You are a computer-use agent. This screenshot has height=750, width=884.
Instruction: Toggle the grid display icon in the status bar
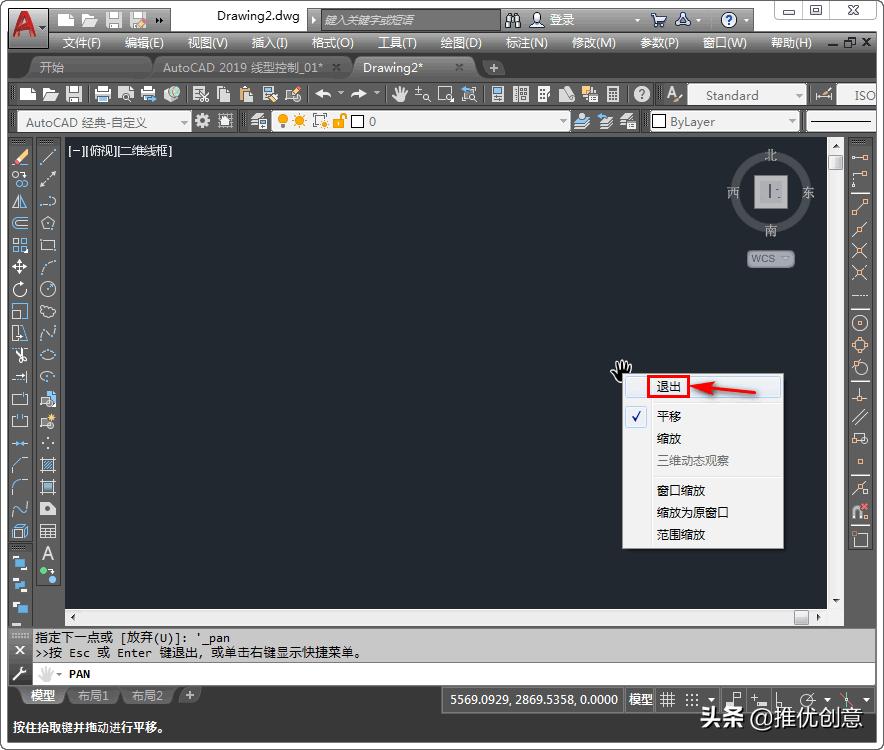pyautogui.click(x=668, y=700)
